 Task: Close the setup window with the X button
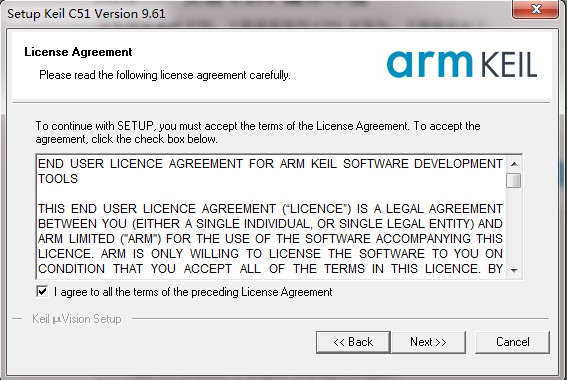[536, 9]
